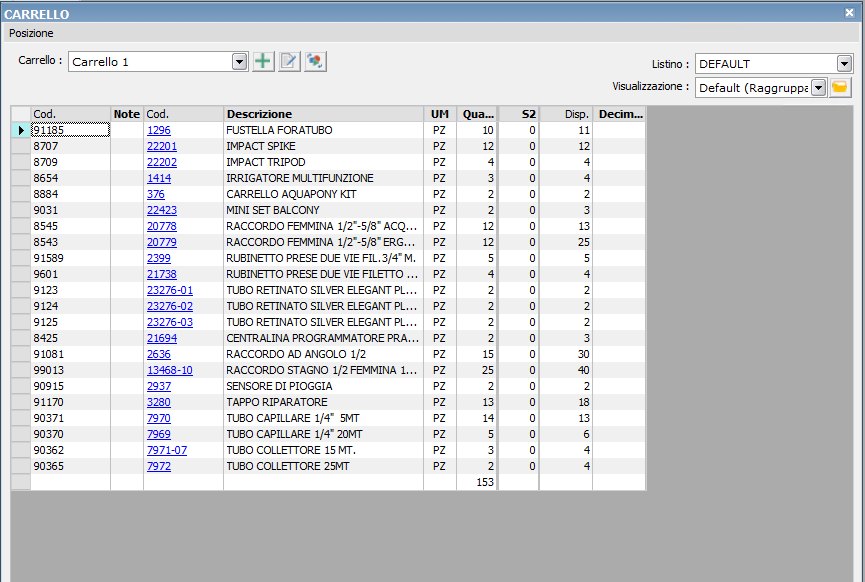The height and width of the screenshot is (582, 865).
Task: Select cell with code 99013
Action: pos(71,370)
